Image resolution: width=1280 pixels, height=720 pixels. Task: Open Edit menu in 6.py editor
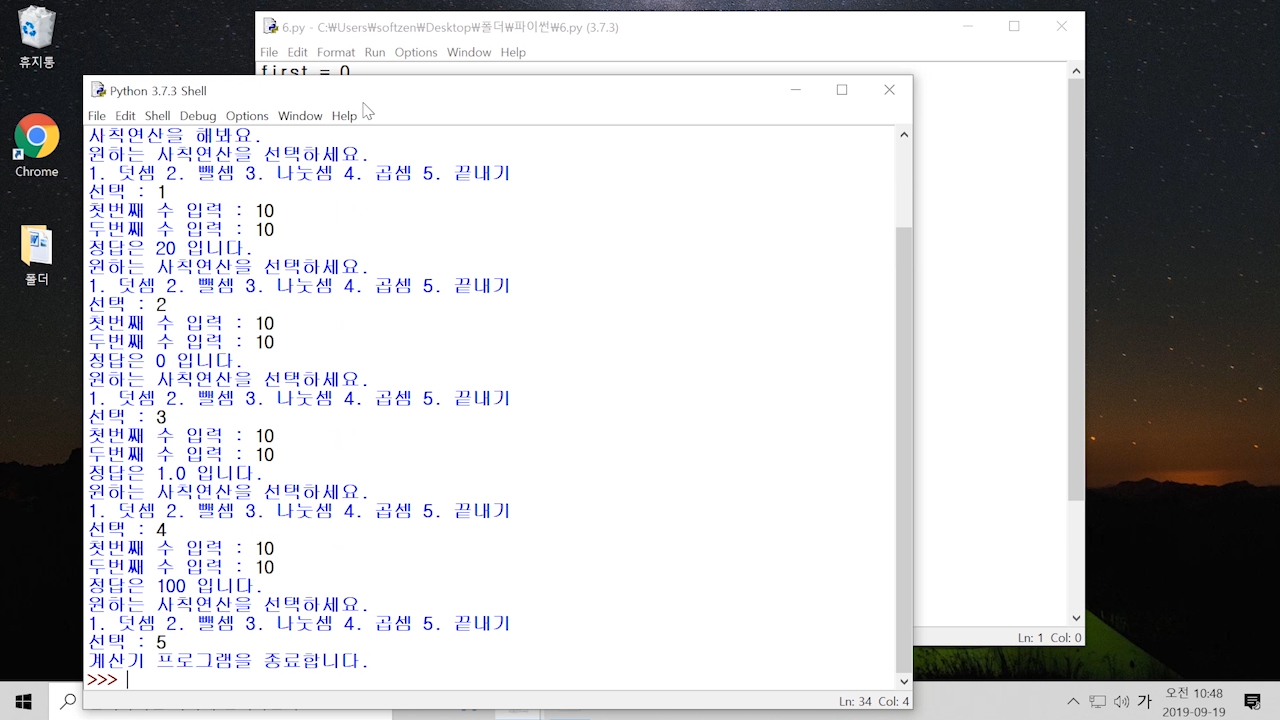click(x=298, y=52)
